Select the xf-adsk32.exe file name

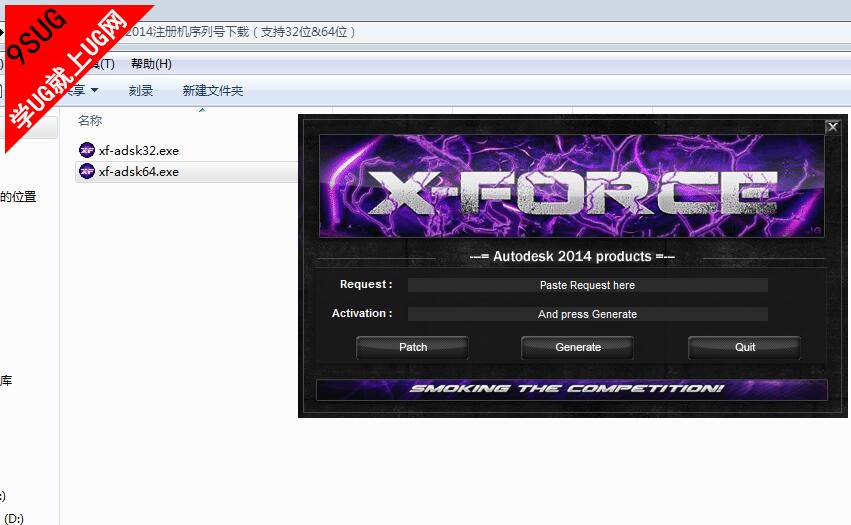139,150
